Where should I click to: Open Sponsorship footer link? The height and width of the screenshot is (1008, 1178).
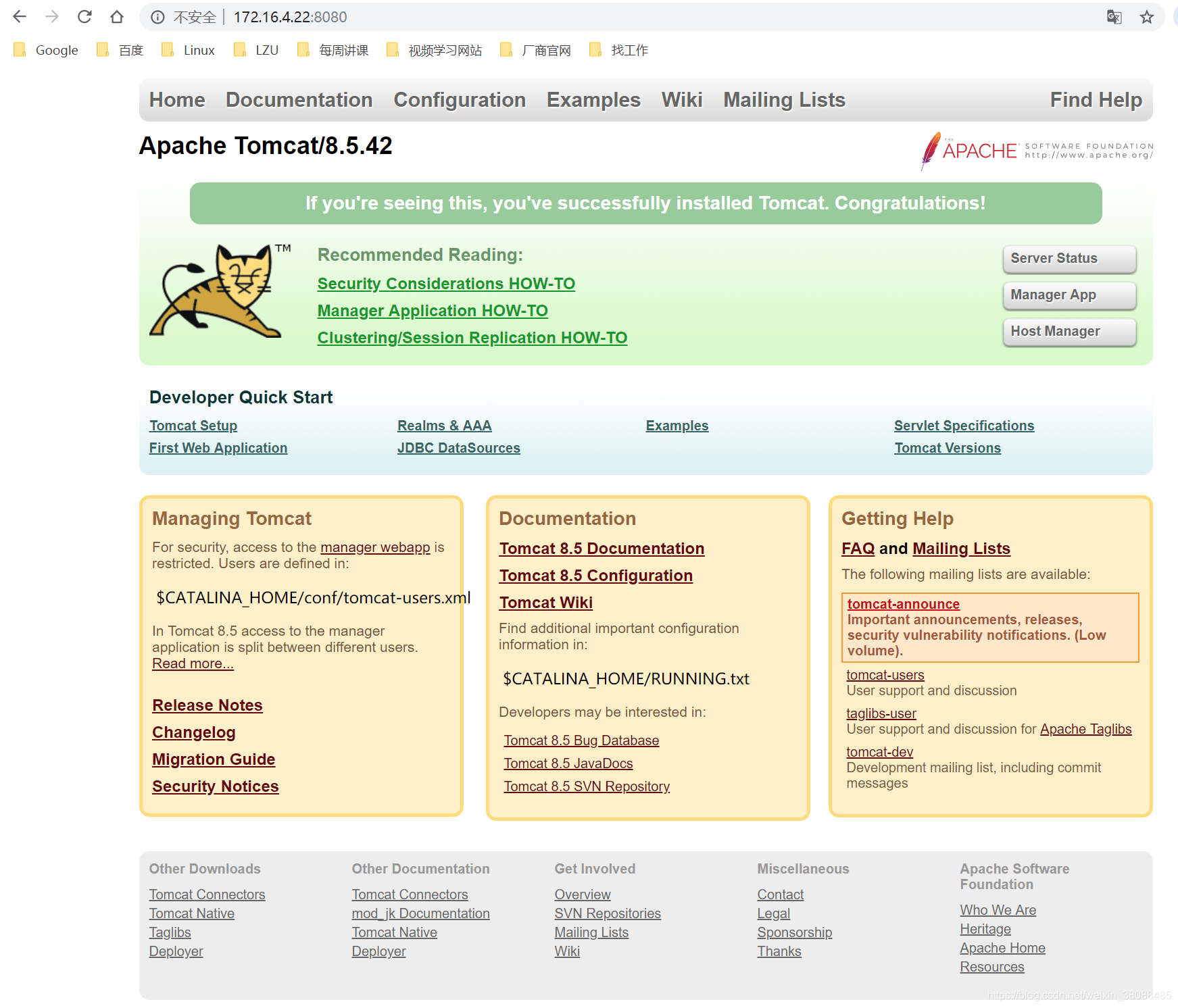[795, 932]
